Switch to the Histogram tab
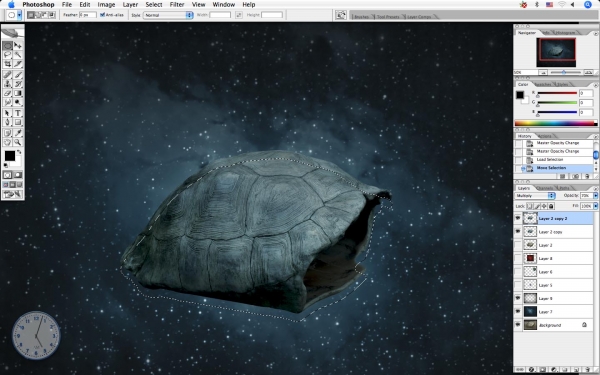Viewport: 600px width, 375px height. (x=565, y=33)
